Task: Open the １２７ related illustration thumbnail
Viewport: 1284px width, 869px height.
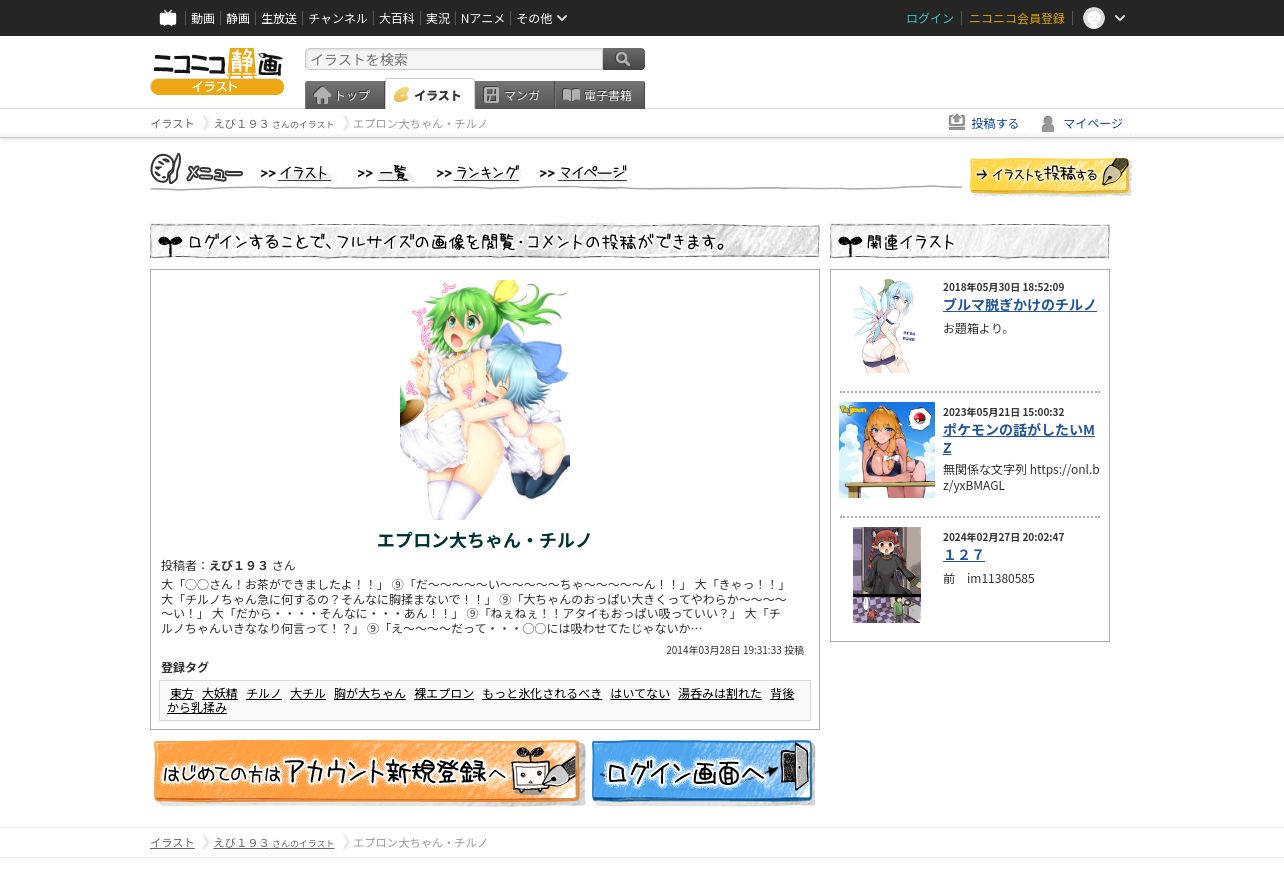Action: [887, 575]
